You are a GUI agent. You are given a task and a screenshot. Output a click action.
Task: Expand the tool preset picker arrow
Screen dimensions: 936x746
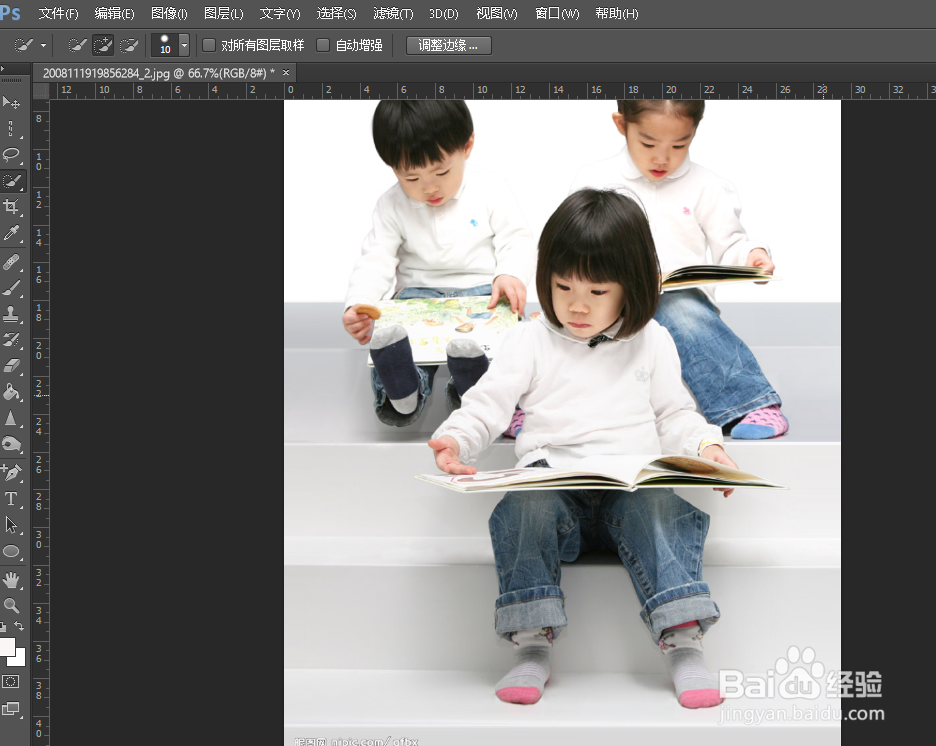click(x=44, y=45)
